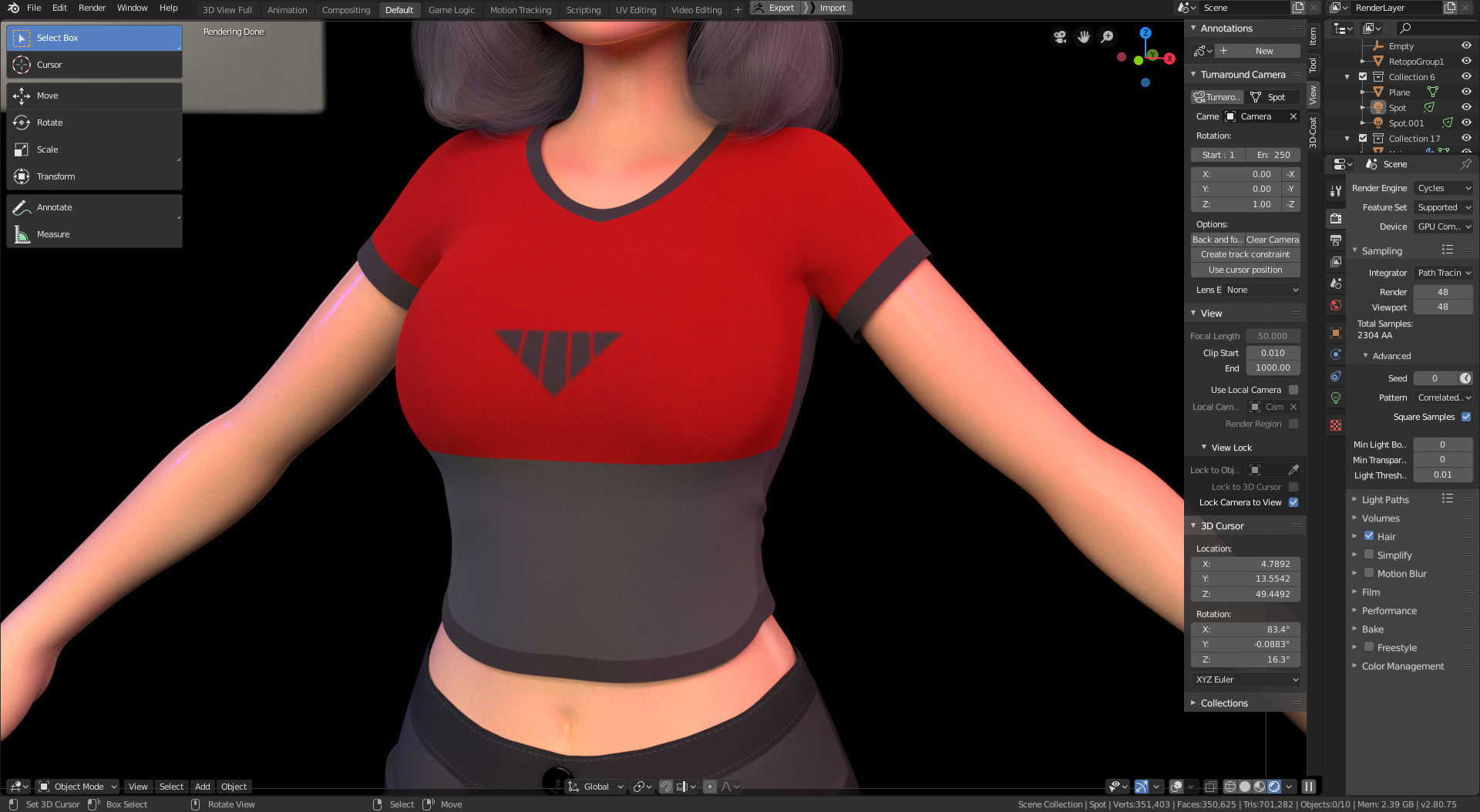This screenshot has width=1480, height=812.
Task: Select the Cursor tool
Action: pyautogui.click(x=94, y=65)
